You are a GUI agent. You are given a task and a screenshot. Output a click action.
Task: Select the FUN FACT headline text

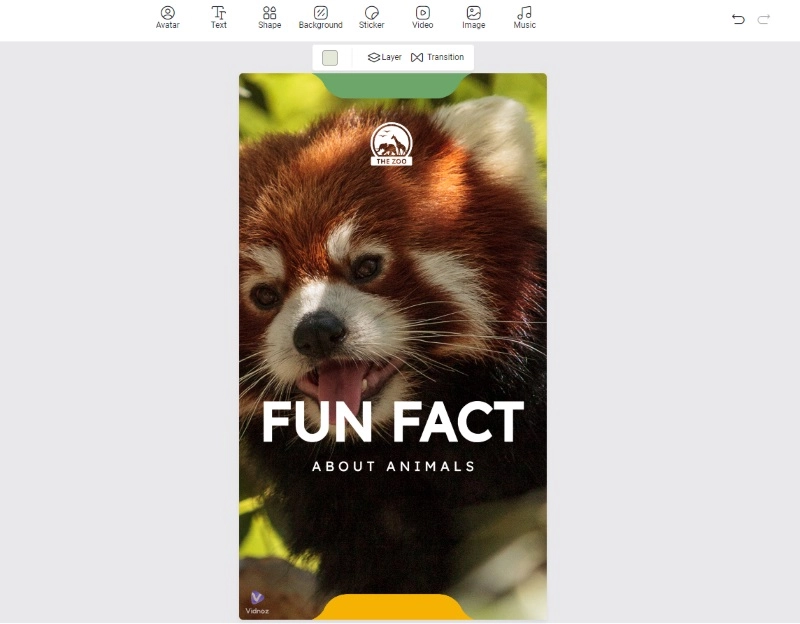coord(392,422)
